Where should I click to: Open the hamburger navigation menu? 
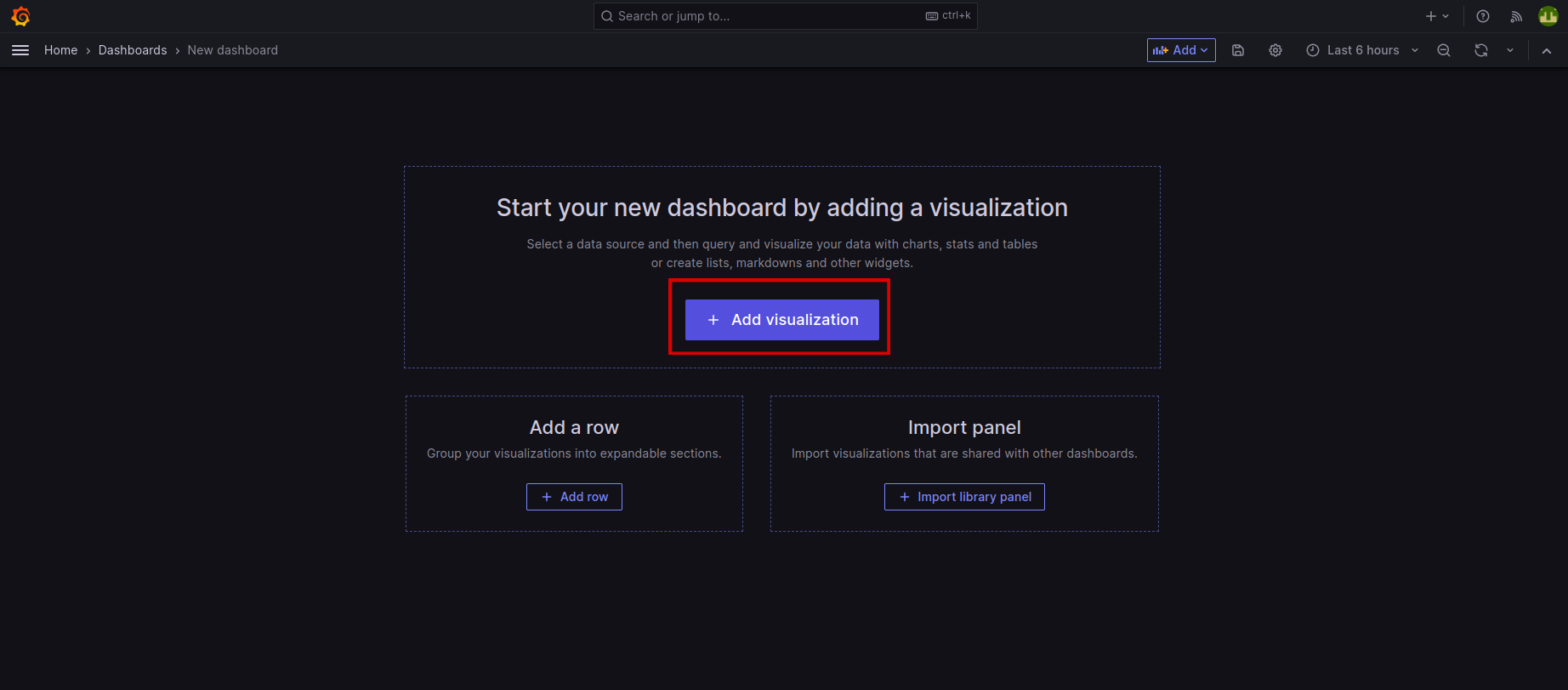tap(20, 50)
